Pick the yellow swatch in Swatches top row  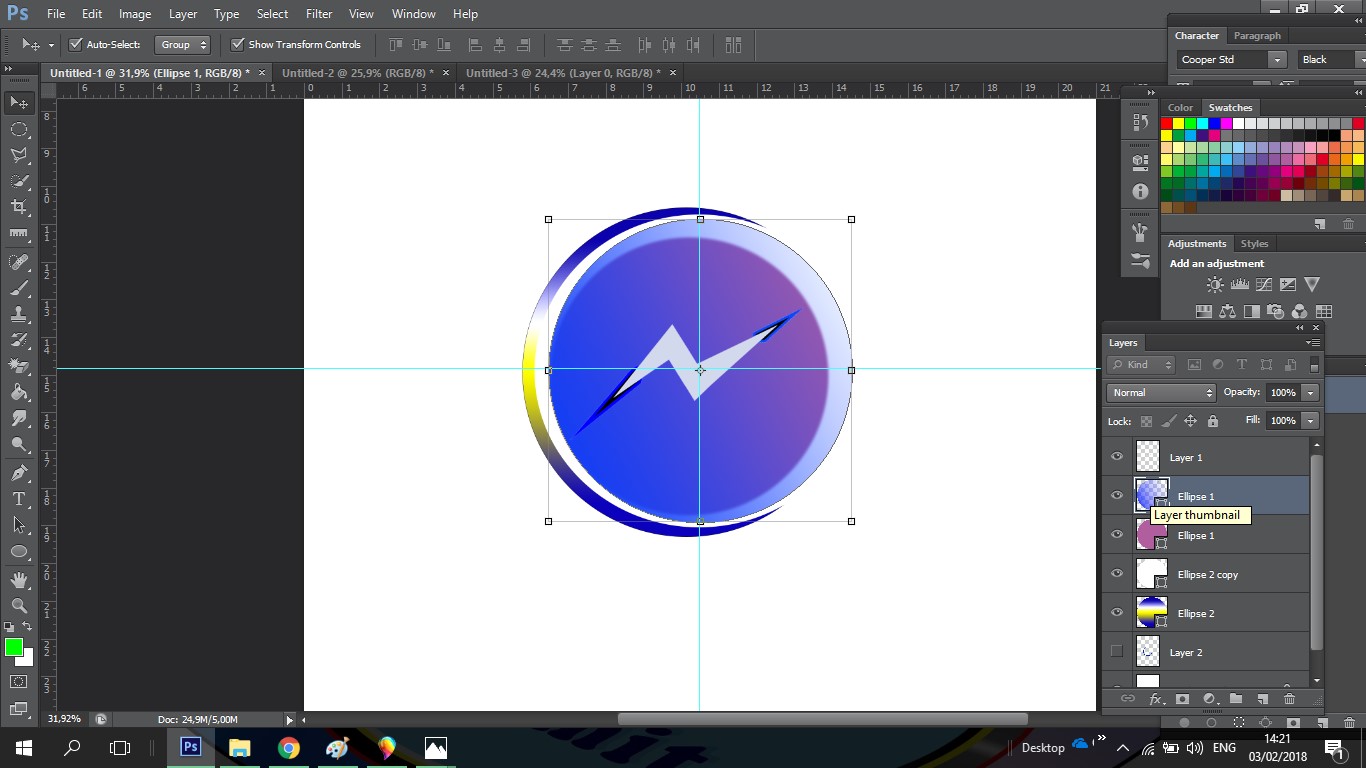point(1178,123)
